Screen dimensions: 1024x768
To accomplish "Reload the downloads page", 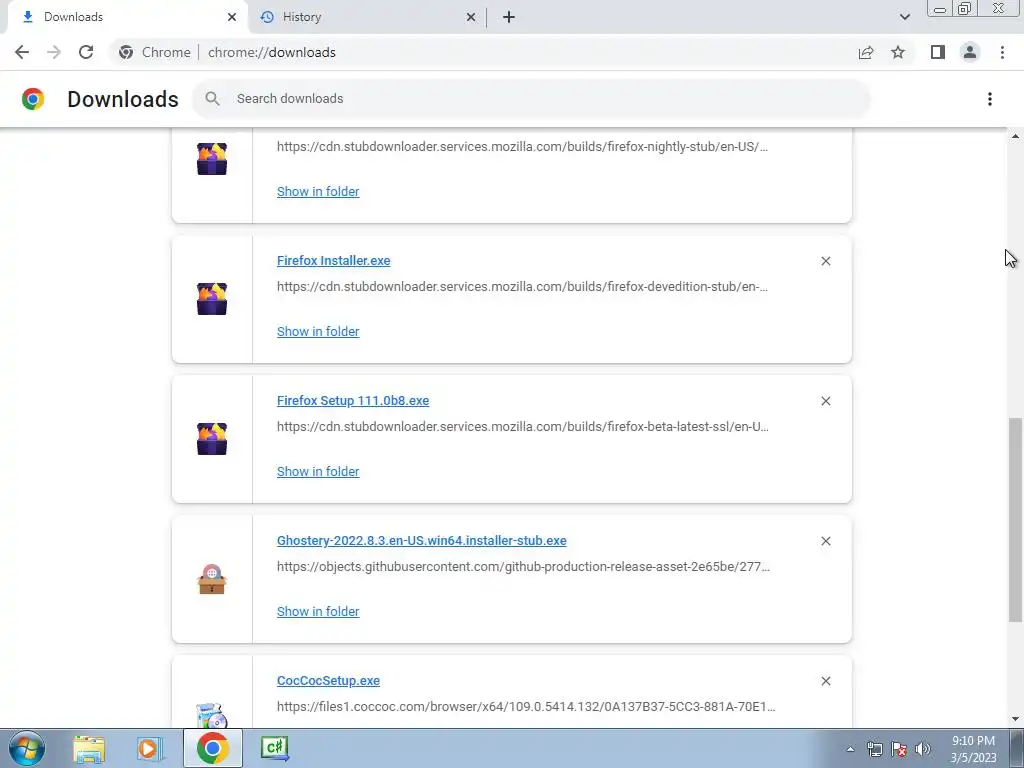I will coord(86,52).
